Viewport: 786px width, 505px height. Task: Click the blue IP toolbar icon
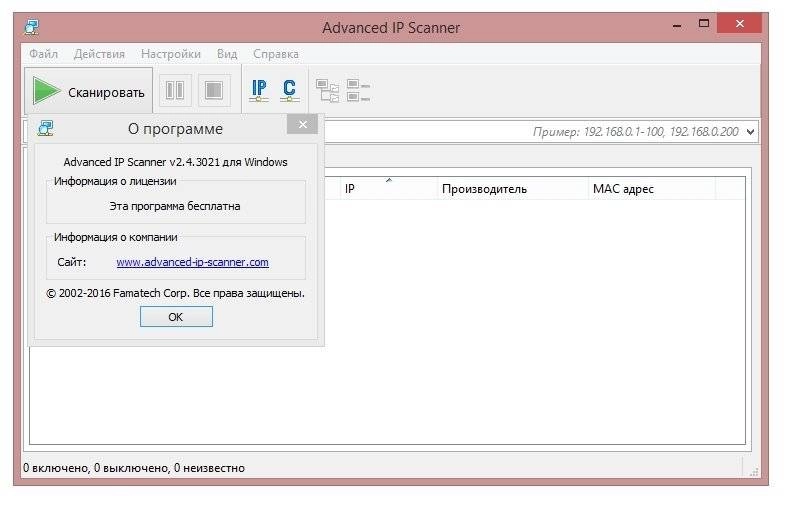point(259,91)
